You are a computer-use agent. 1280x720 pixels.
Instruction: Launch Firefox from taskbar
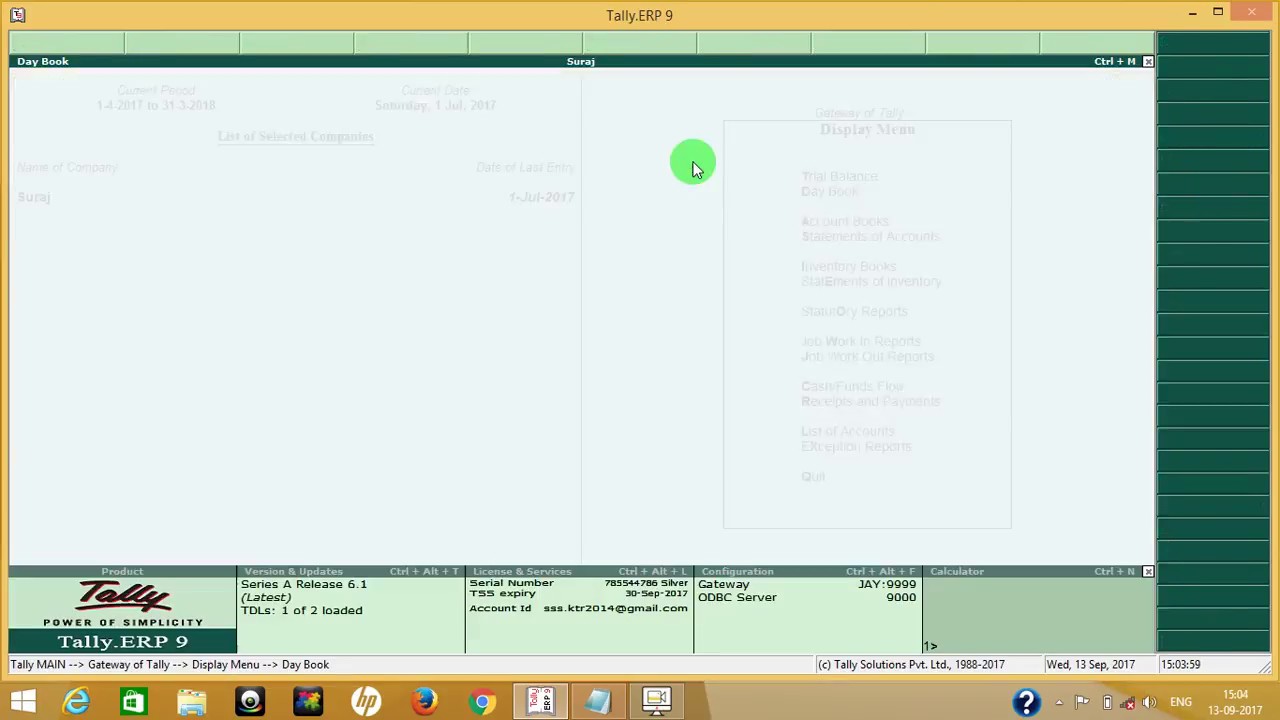[x=424, y=701]
